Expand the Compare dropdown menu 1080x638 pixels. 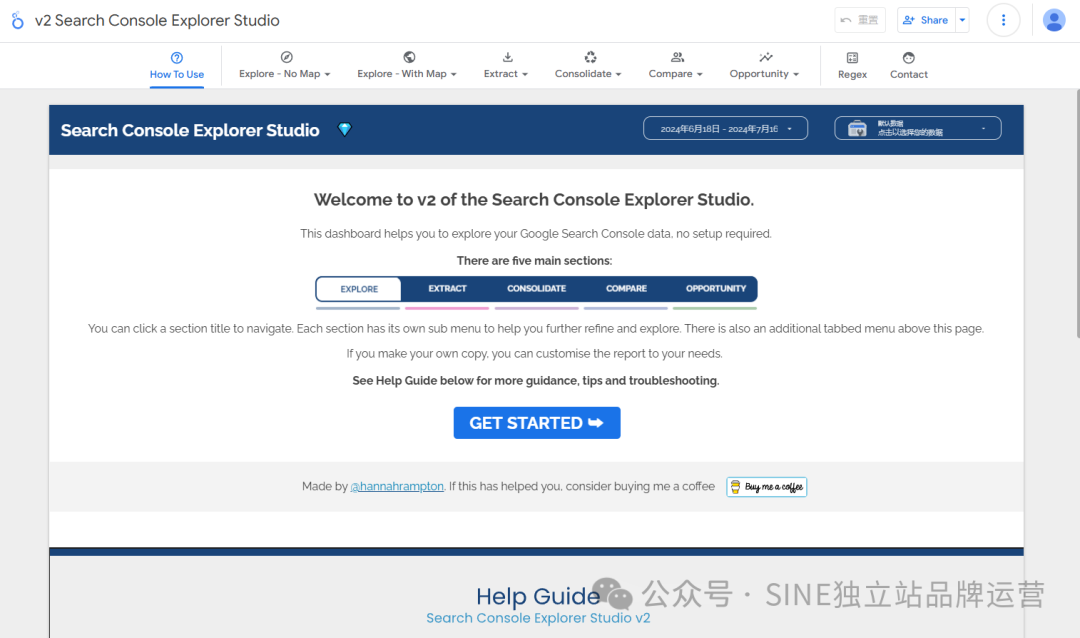point(675,74)
